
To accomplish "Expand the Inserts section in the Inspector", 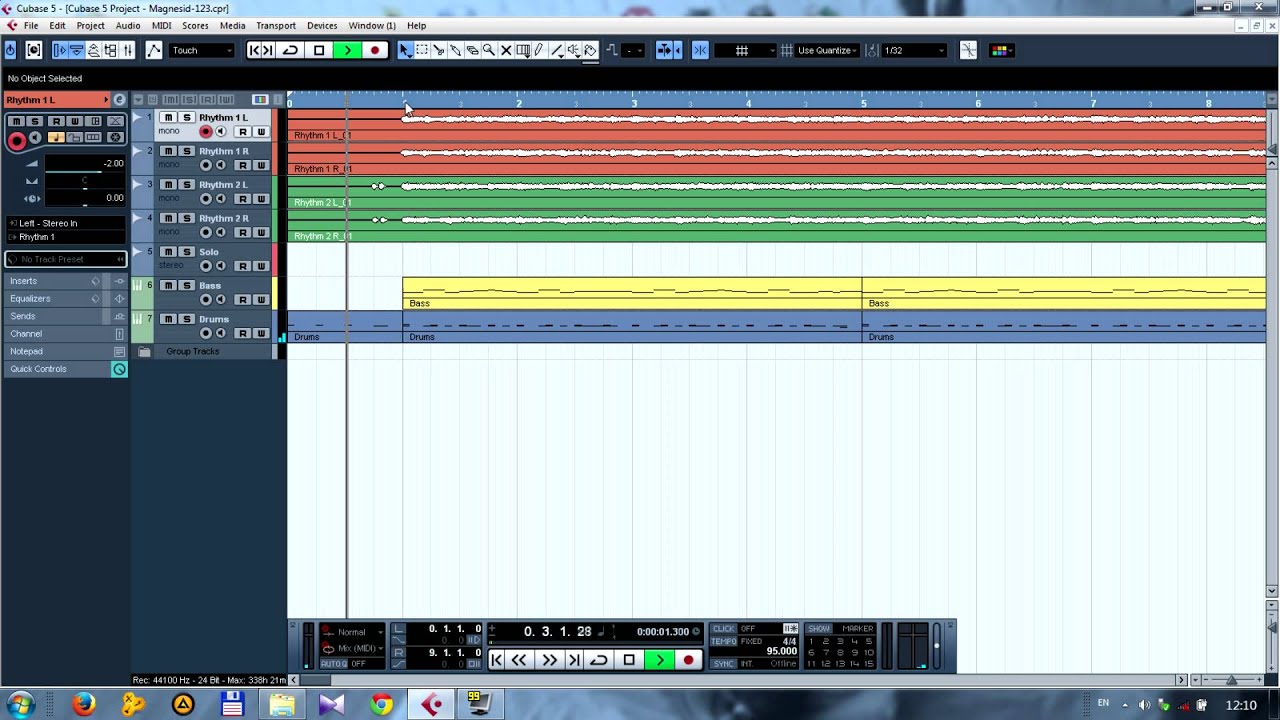I will [x=24, y=281].
